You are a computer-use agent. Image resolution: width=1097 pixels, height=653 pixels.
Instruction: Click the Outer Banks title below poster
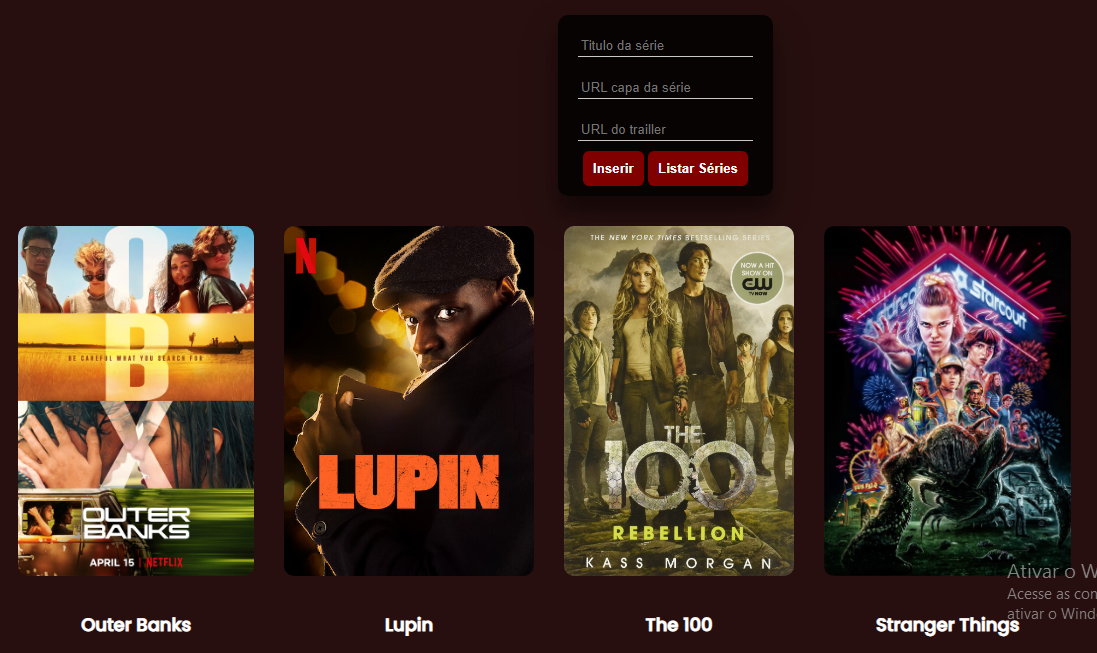click(x=136, y=625)
